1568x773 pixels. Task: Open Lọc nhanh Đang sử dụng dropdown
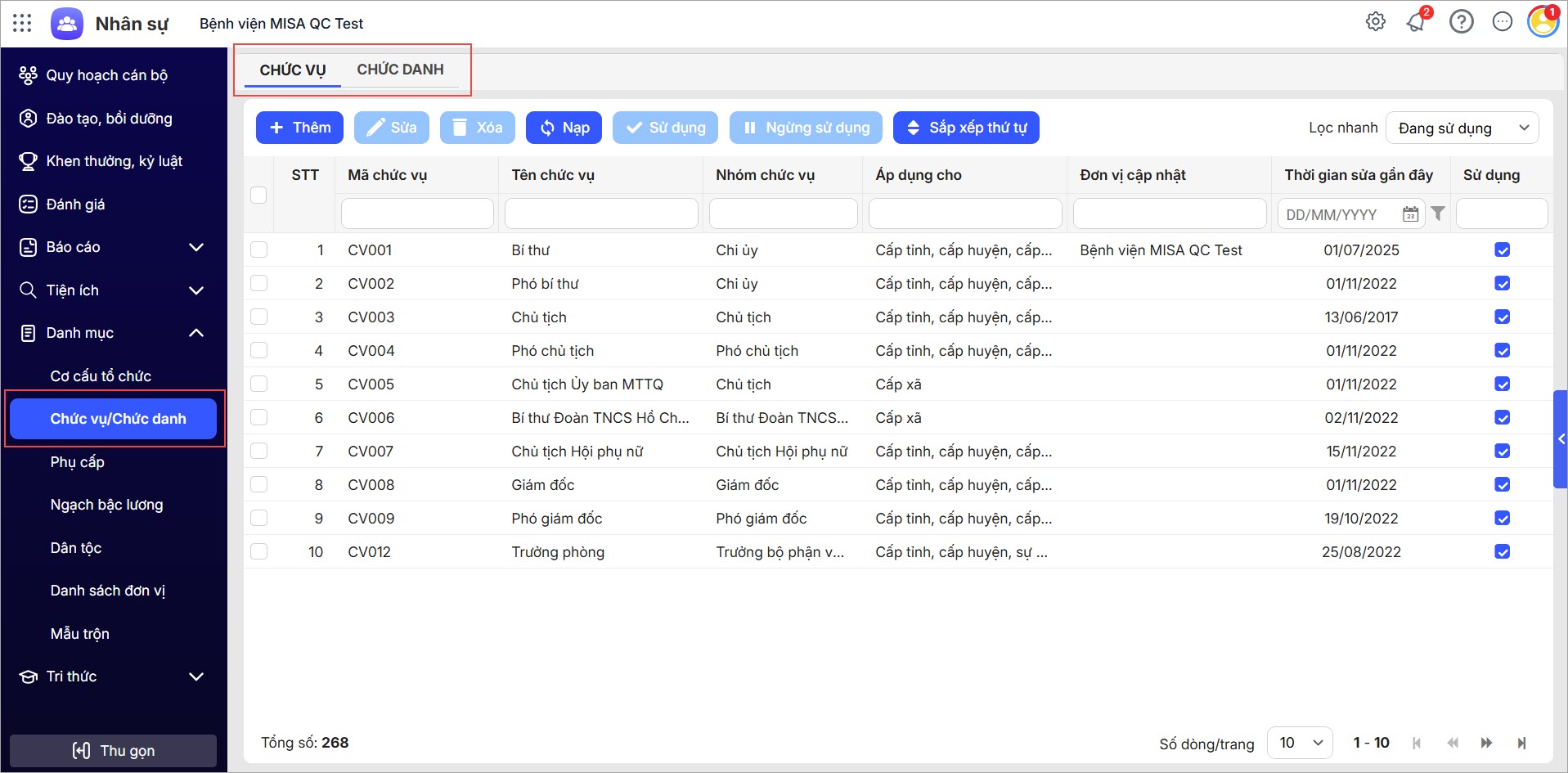click(1462, 128)
